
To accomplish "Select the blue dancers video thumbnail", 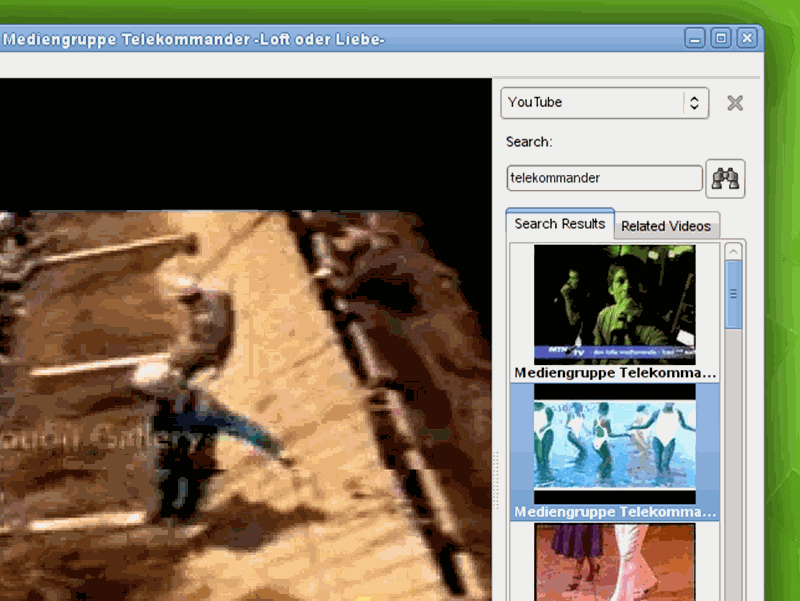I will (x=614, y=444).
